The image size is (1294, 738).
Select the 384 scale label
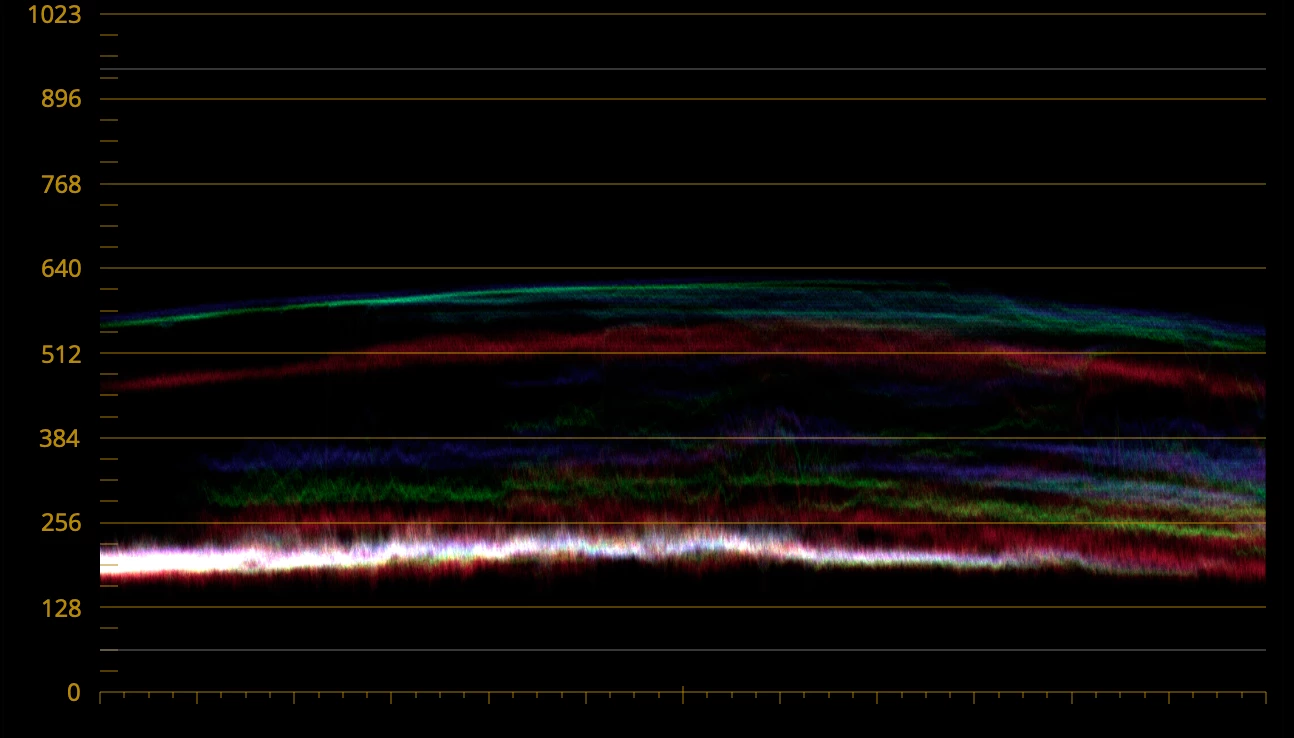point(60,438)
